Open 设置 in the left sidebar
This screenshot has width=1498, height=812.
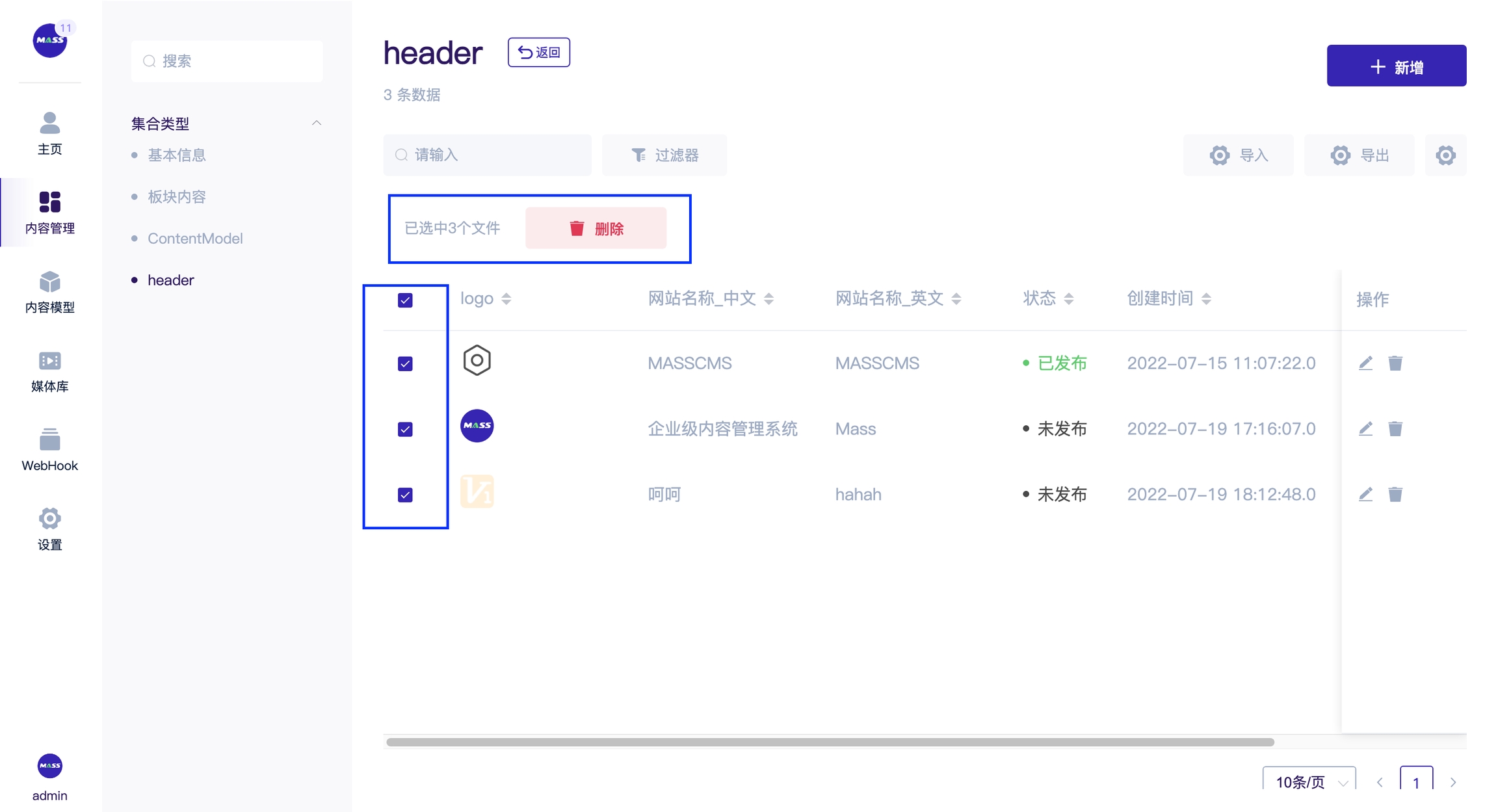pyautogui.click(x=49, y=529)
